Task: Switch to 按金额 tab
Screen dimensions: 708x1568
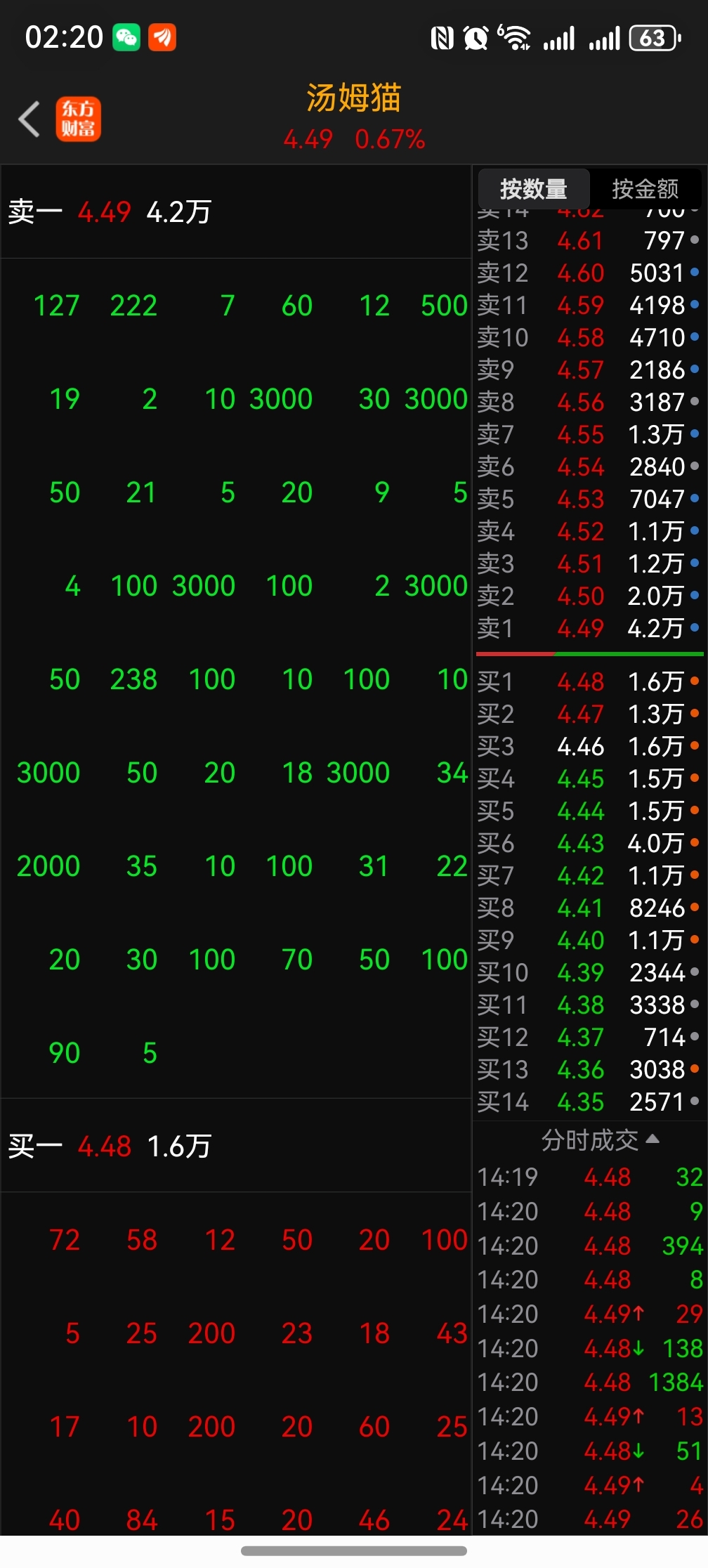Action: pyautogui.click(x=645, y=188)
